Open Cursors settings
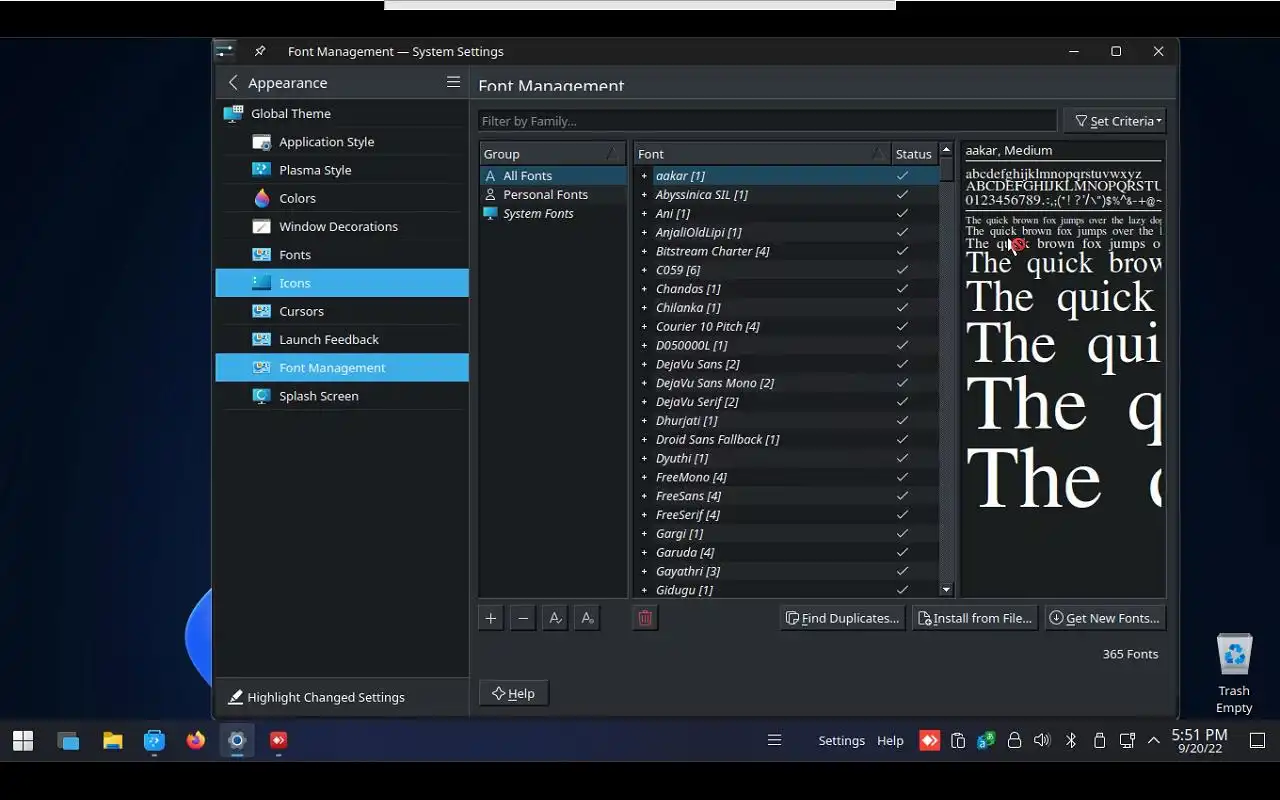This screenshot has height=800, width=1280. coord(342,311)
